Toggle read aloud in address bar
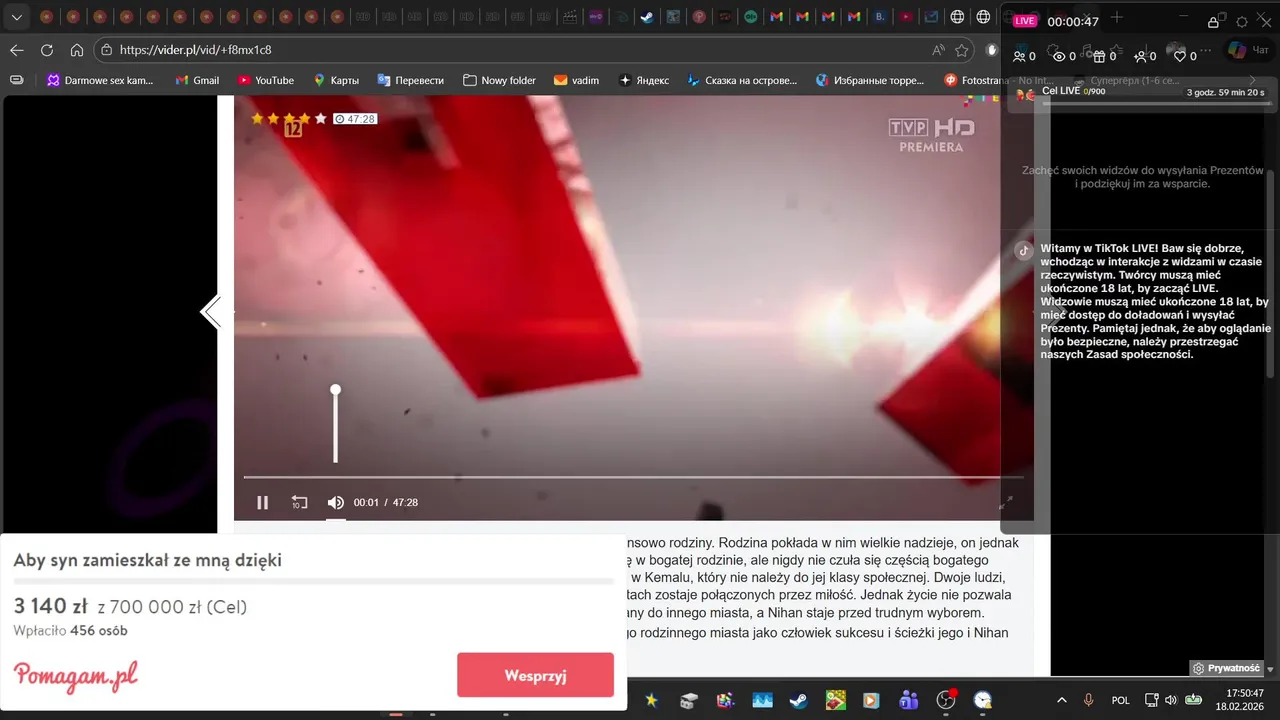Screen dimensions: 1280x720 [938, 50]
